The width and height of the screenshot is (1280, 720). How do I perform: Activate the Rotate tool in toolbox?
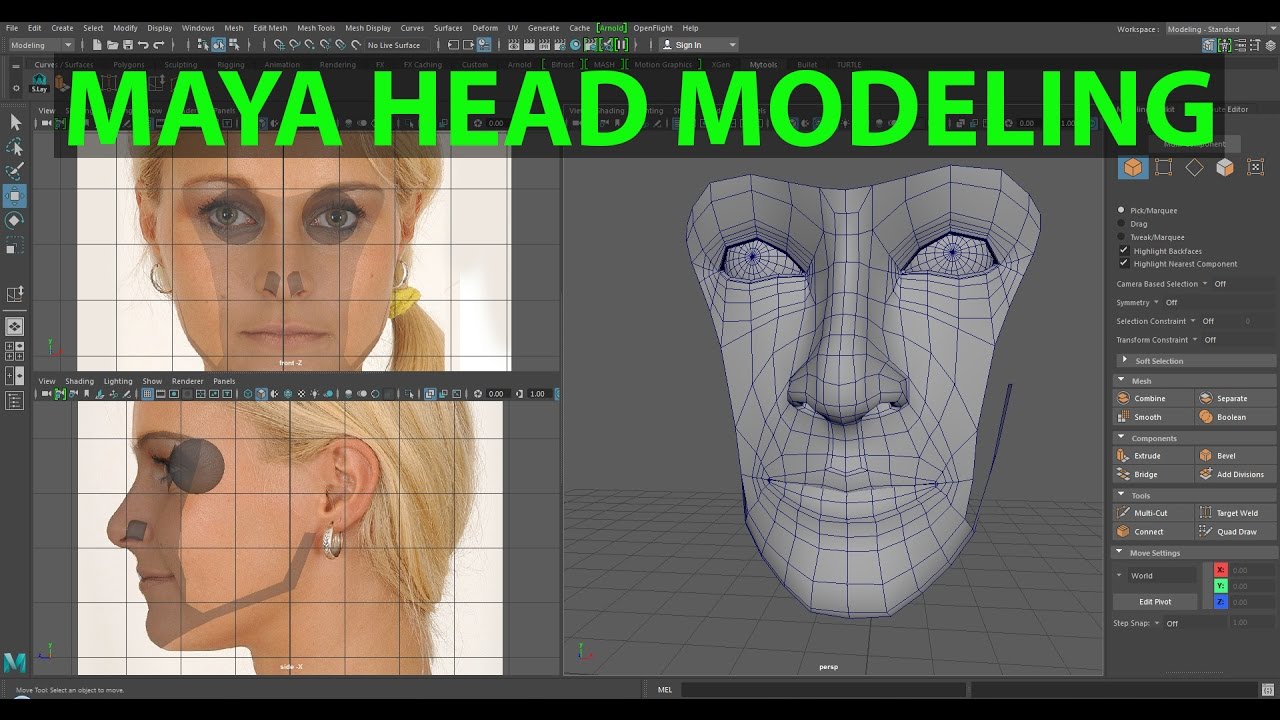coord(15,220)
